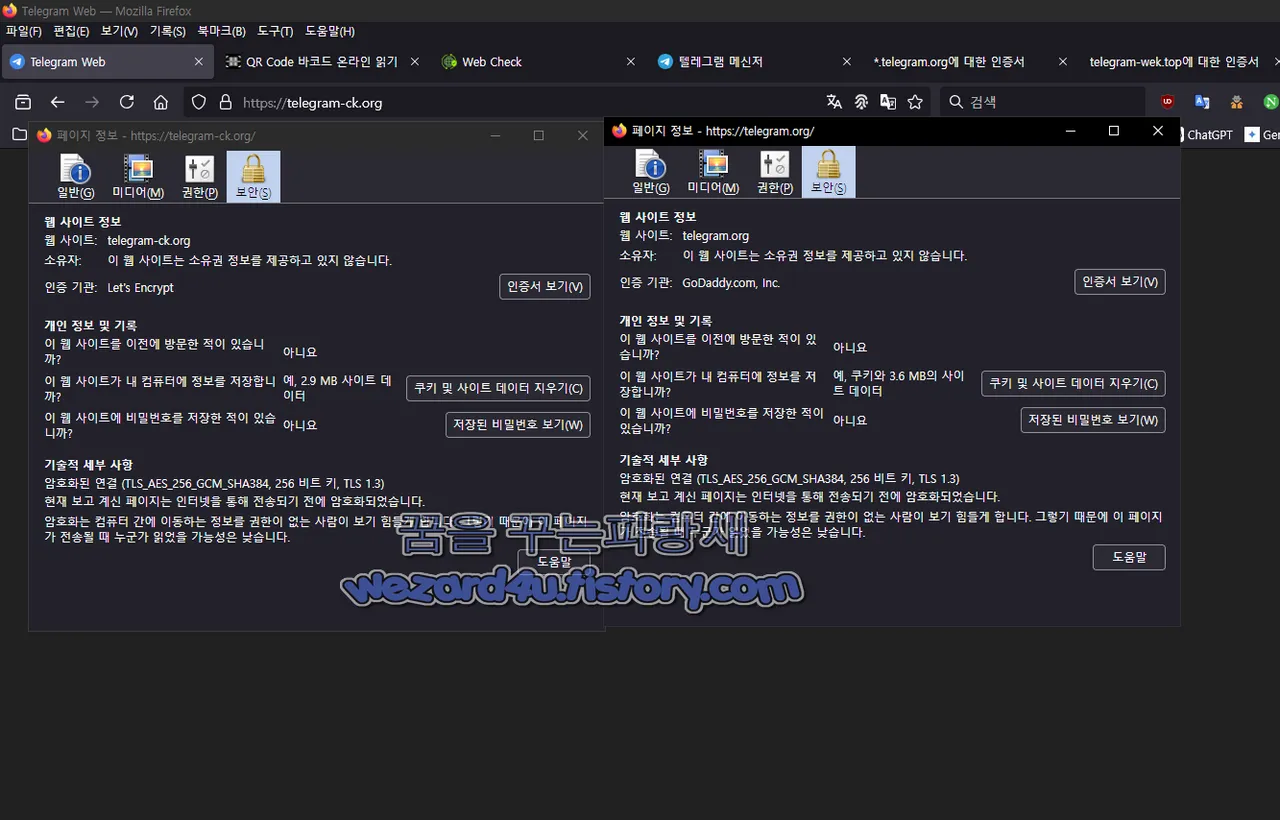
Task: Click the back arrow in Firefox toolbar
Action: tap(58, 102)
